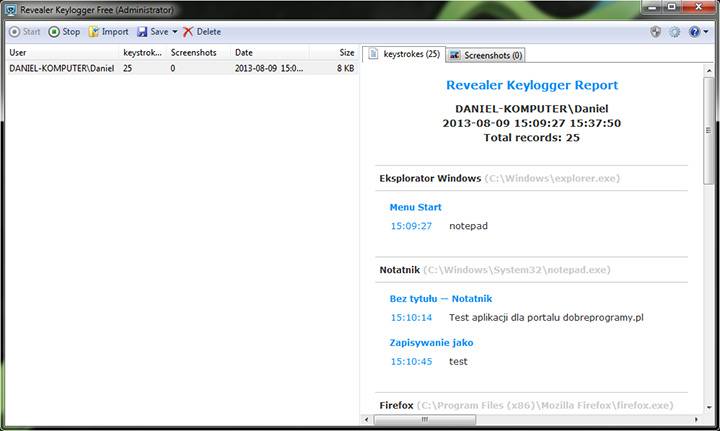
Task: Sort by Size column header
Action: tap(334, 52)
